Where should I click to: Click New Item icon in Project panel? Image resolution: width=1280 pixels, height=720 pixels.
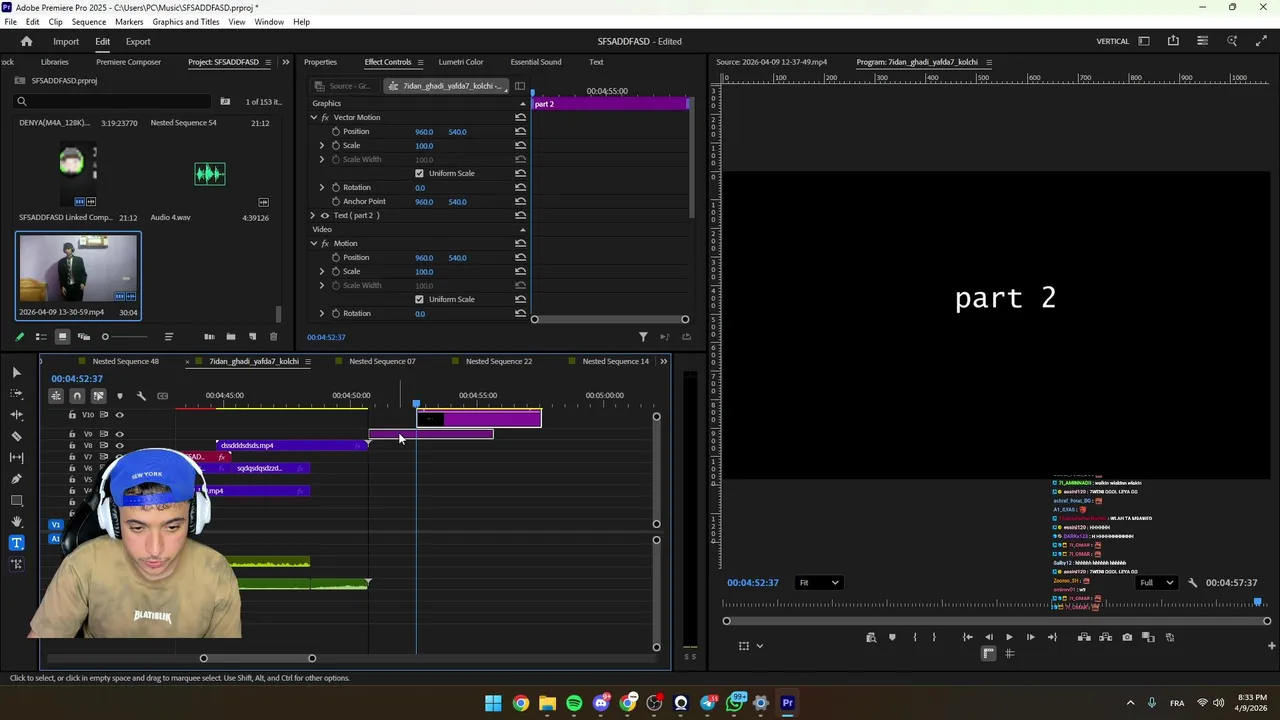[252, 337]
